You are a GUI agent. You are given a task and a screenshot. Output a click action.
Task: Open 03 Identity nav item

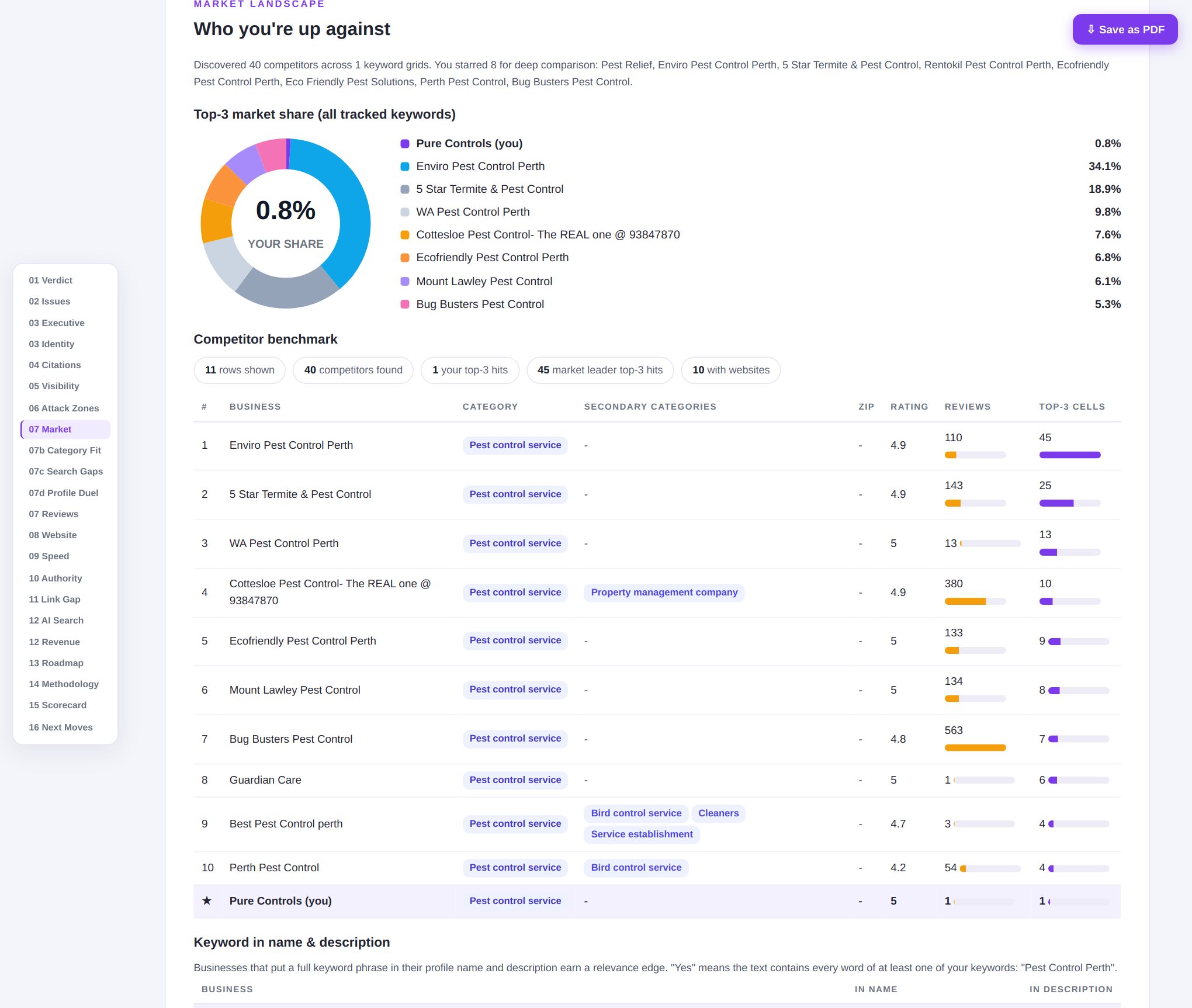pos(51,344)
